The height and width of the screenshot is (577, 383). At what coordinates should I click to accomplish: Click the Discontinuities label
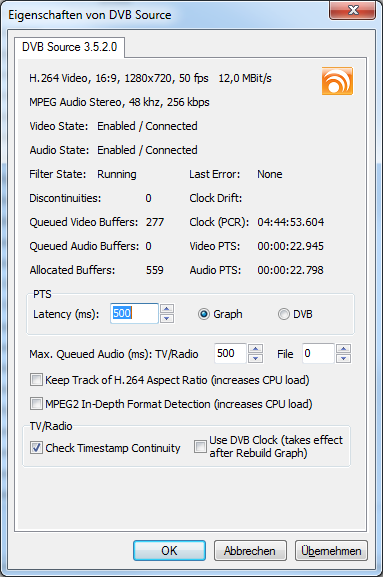pos(65,198)
